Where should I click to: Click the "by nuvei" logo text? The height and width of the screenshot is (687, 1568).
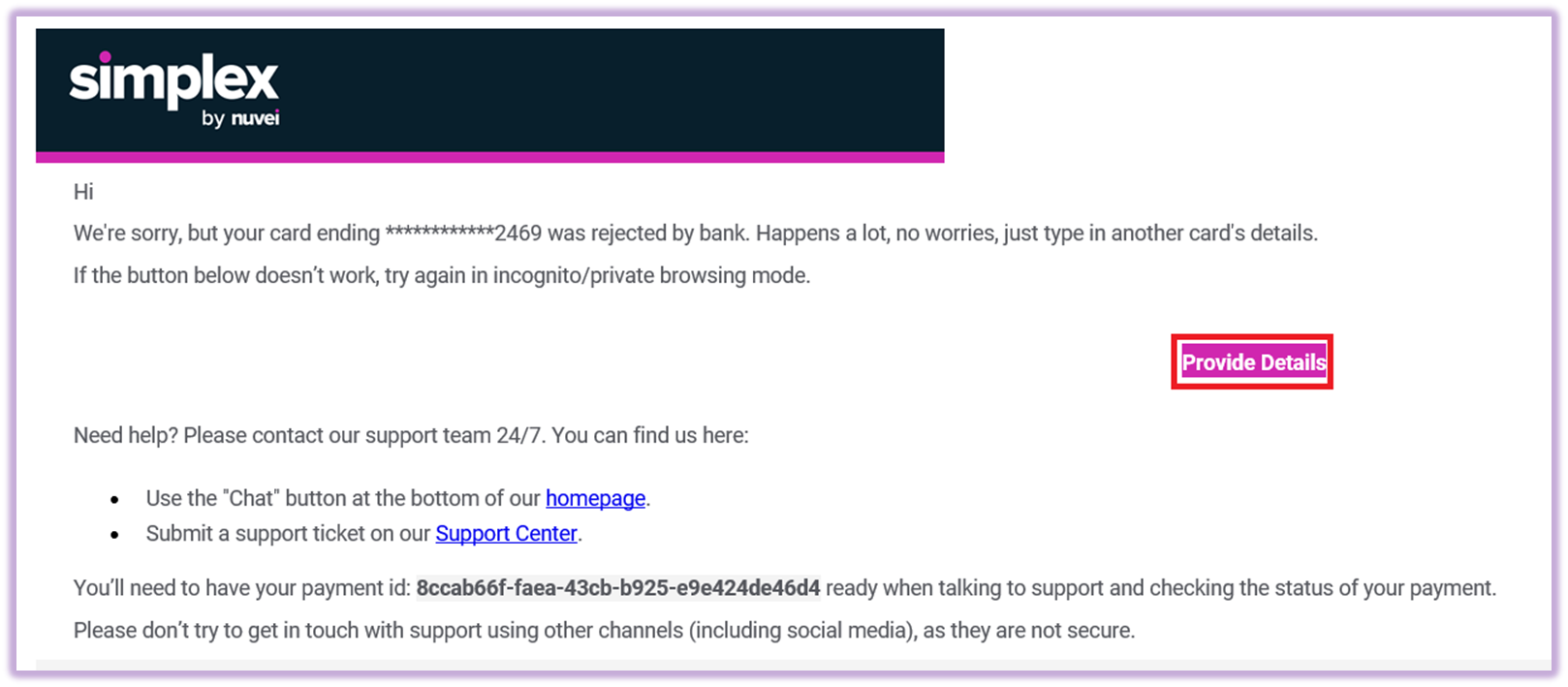[240, 118]
